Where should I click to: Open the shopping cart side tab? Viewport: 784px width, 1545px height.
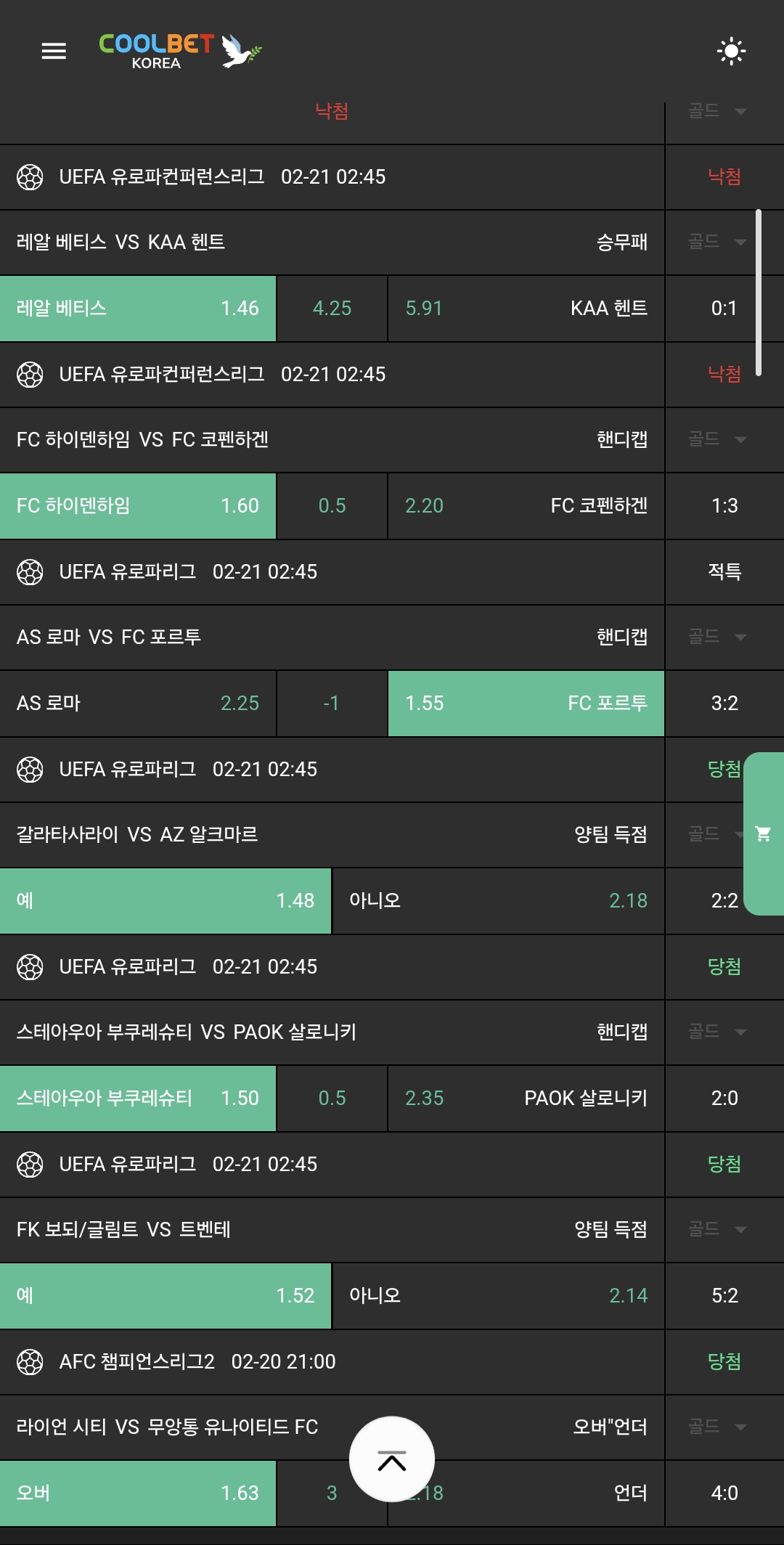tap(764, 833)
